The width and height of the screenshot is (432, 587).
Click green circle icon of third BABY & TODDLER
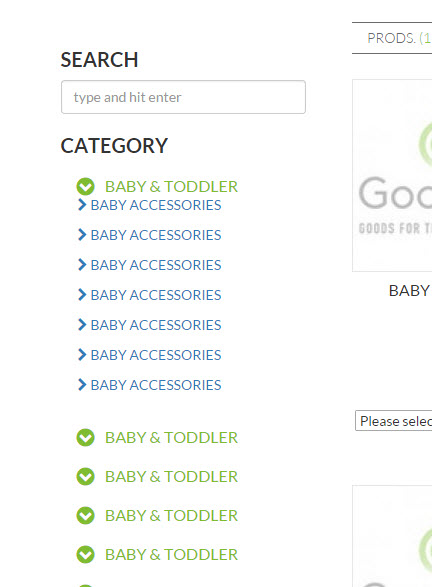[x=85, y=477]
